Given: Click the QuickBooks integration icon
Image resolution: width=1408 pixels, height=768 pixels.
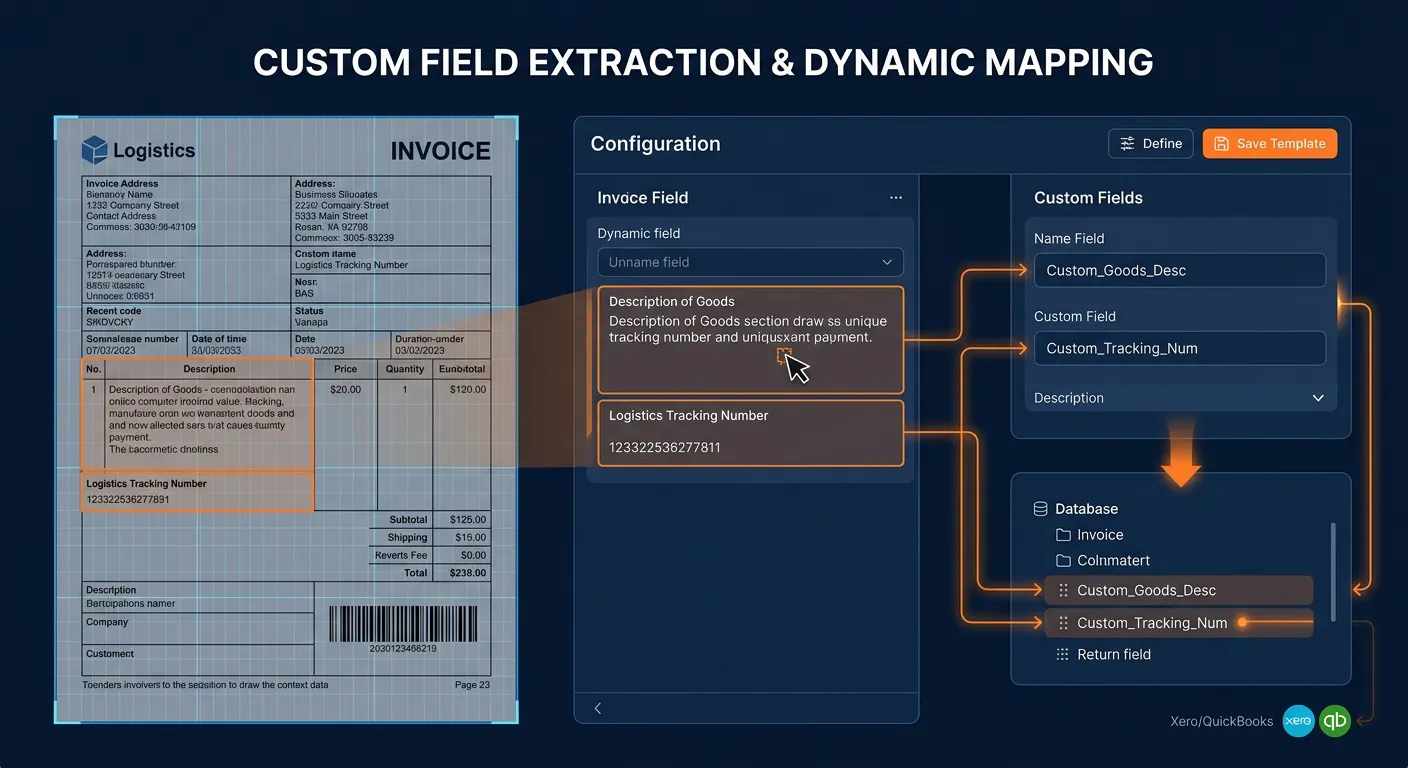Looking at the screenshot, I should [1335, 721].
